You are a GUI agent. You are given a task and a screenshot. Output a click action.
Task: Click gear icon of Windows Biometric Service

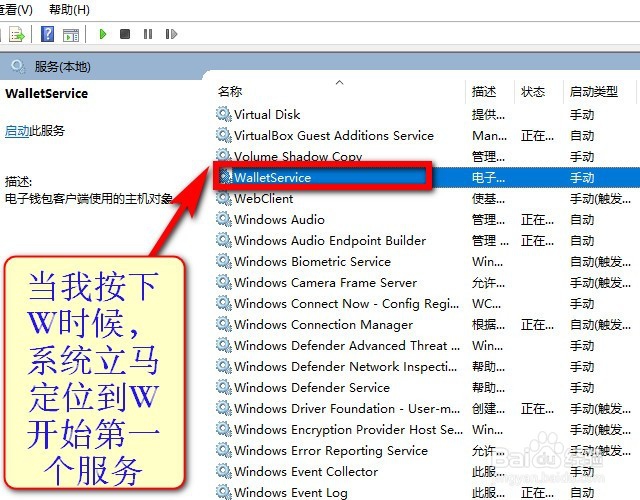tap(224, 261)
